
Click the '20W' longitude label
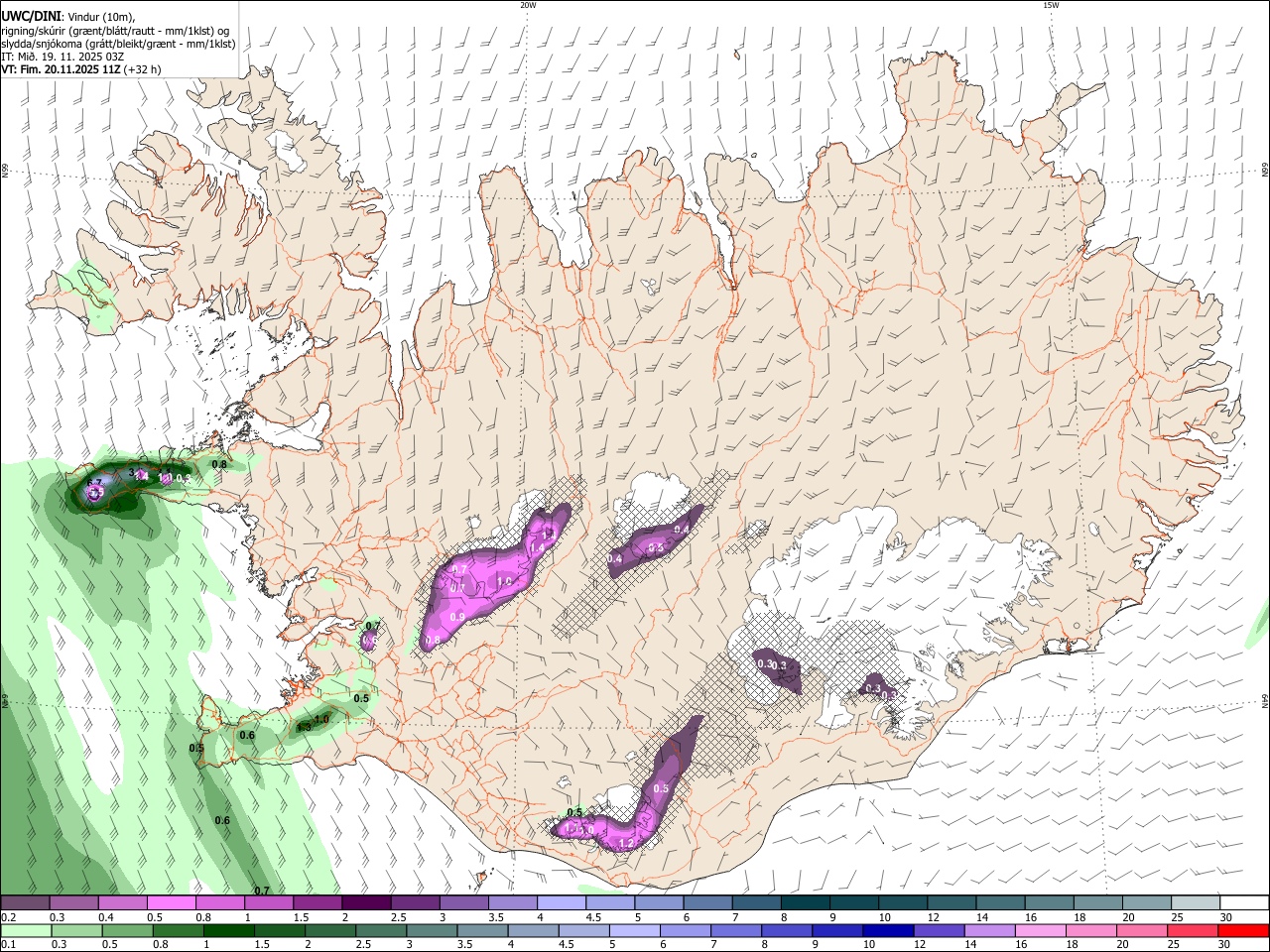click(528, 5)
